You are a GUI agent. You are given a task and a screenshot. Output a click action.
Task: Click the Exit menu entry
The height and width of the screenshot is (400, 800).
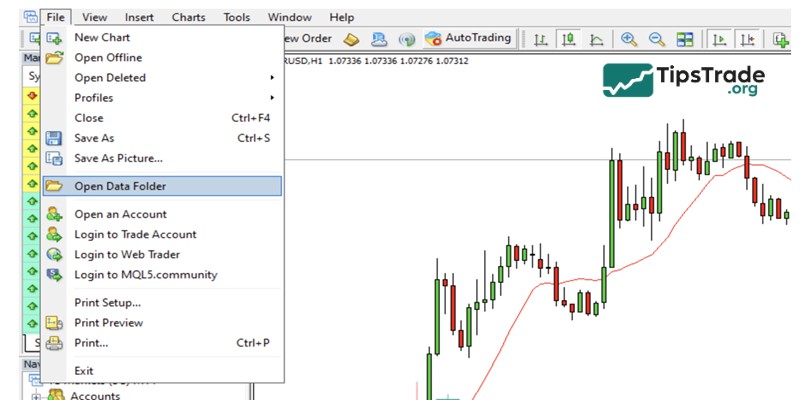pos(84,371)
